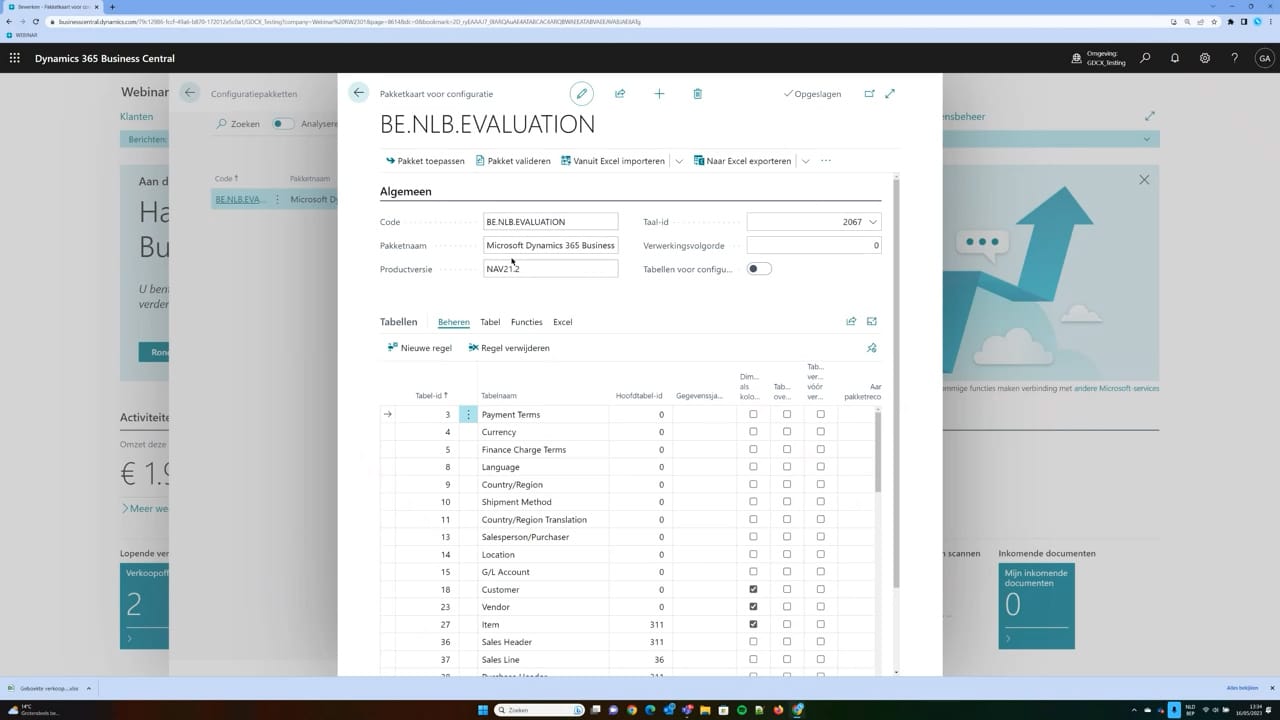Open the Taal-id dropdown
1280x720 pixels.
tap(873, 222)
